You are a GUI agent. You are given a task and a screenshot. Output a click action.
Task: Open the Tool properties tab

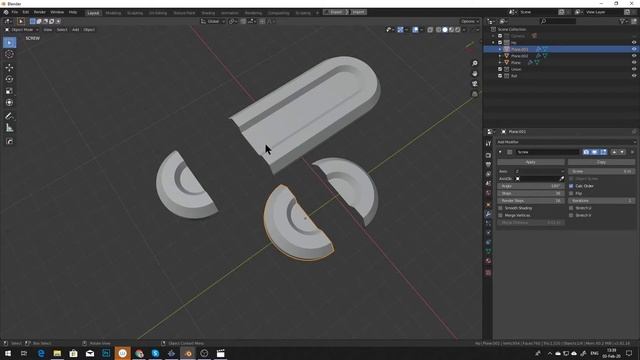click(x=488, y=143)
